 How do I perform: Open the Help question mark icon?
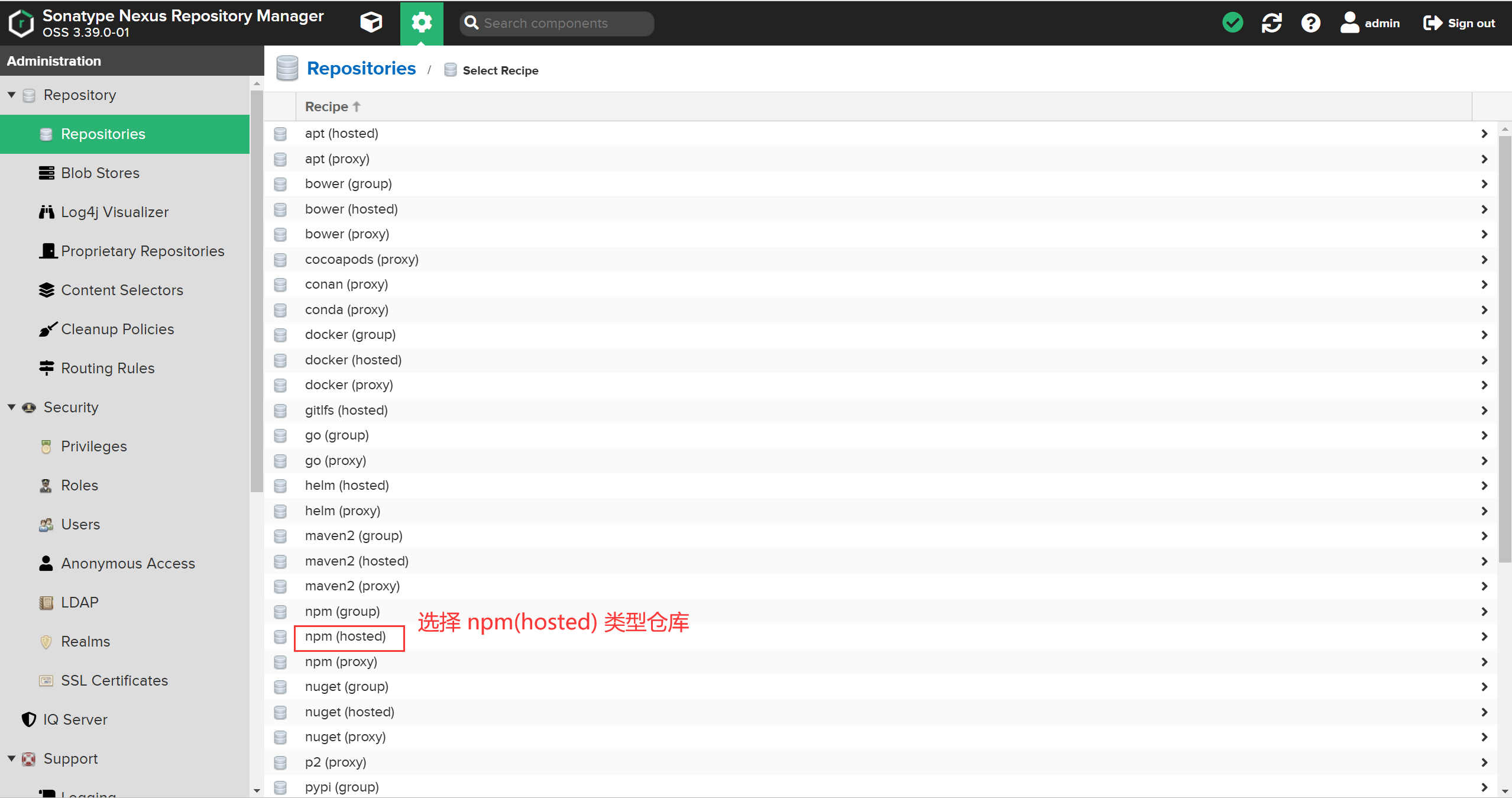tap(1310, 23)
